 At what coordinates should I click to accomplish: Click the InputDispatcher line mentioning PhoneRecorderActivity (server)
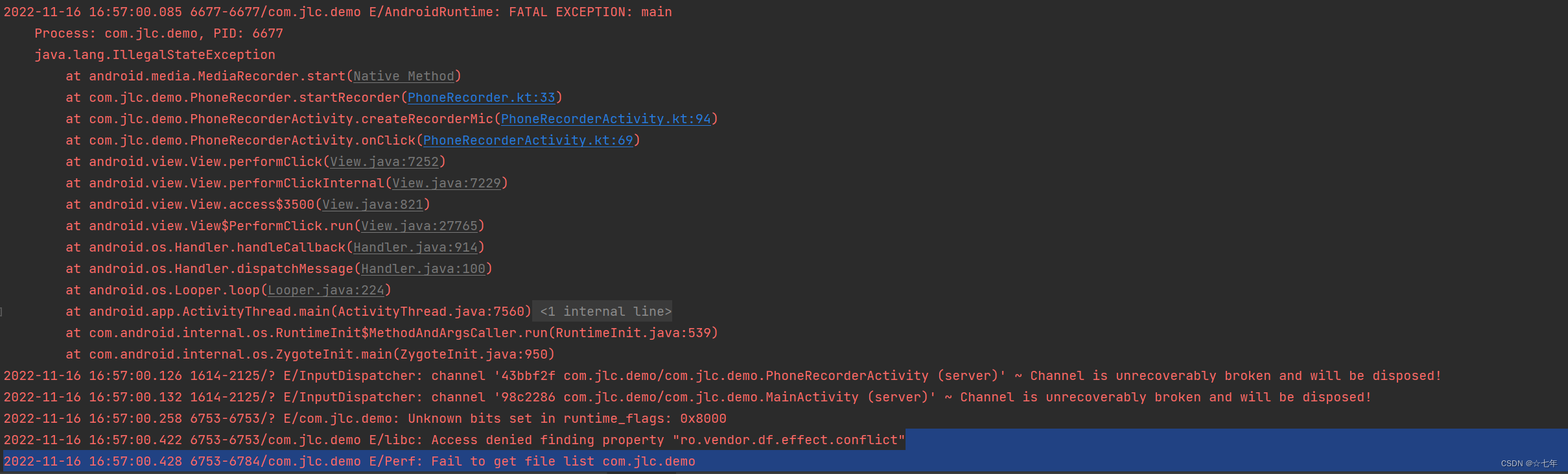pos(722,375)
